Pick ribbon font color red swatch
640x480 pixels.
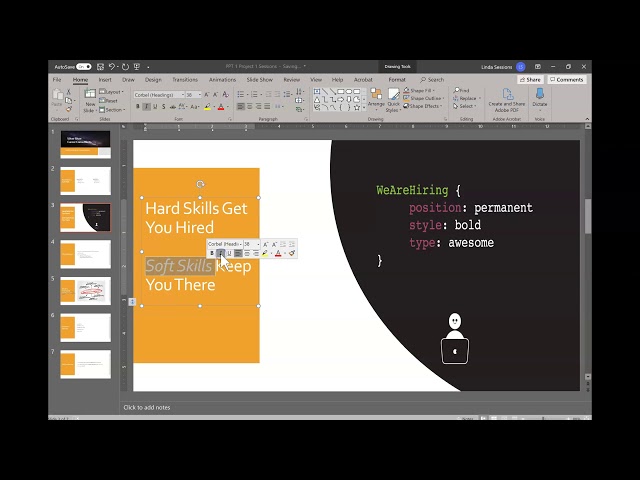[x=221, y=107]
